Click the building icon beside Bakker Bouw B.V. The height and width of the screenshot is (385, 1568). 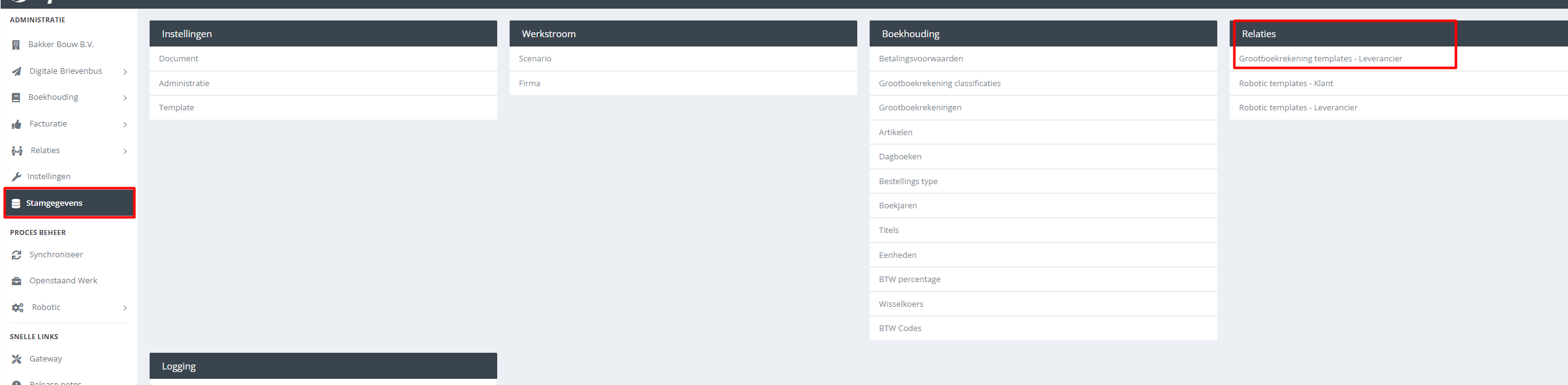[x=16, y=45]
